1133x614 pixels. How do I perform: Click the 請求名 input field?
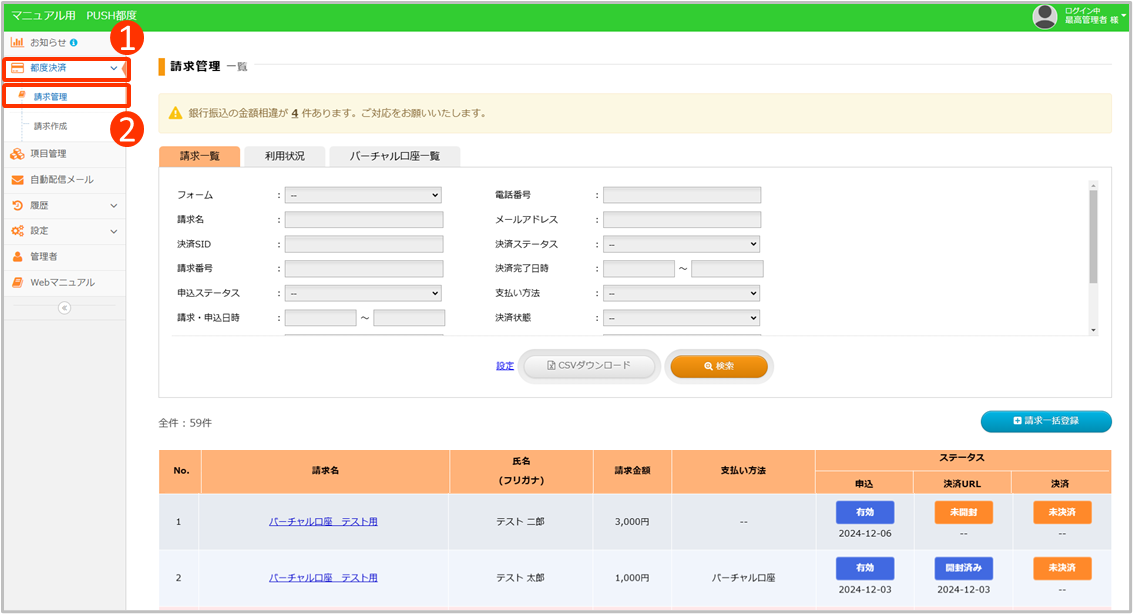[363, 220]
